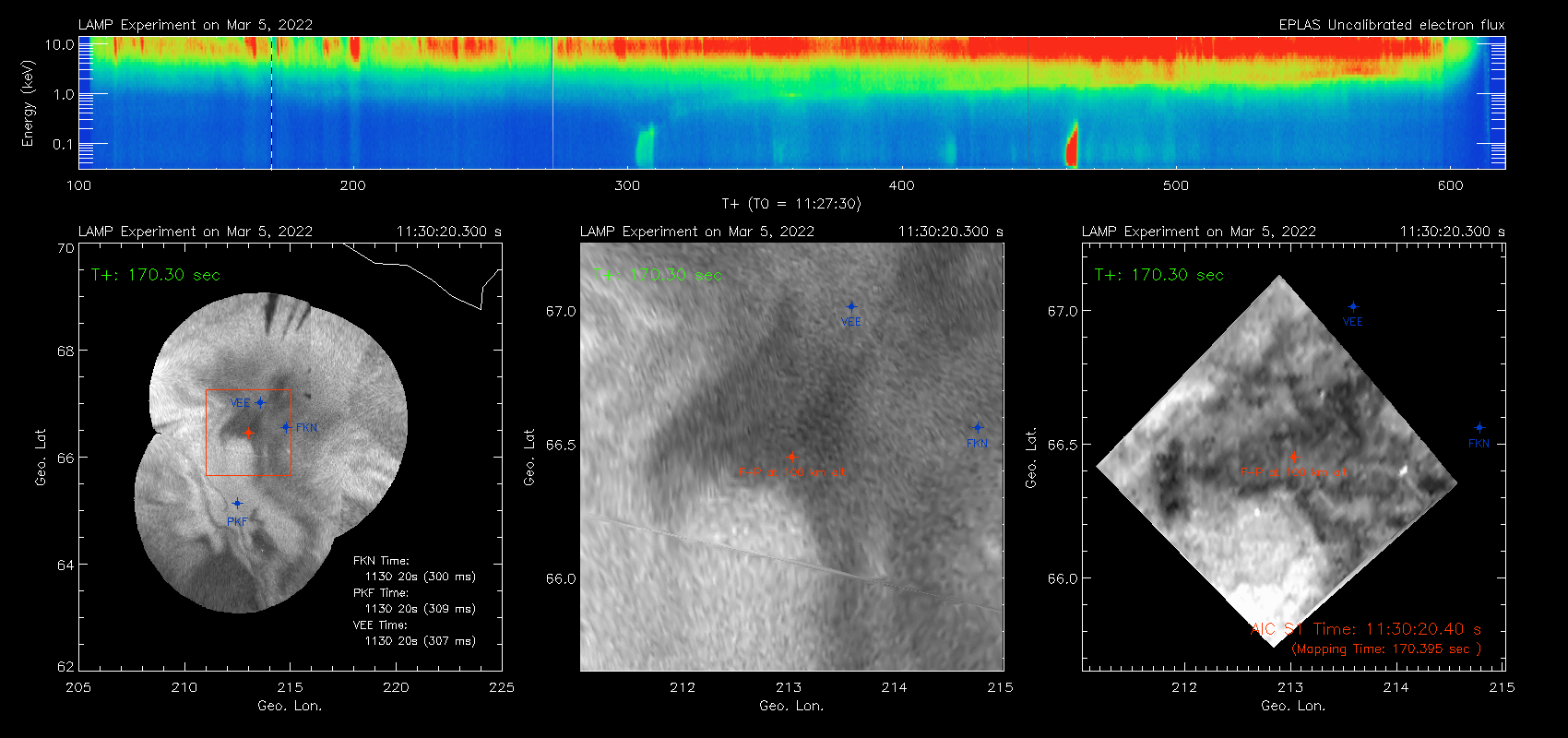1568x738 pixels.
Task: Click the 'Energy (keV)' axis label
Action: [28, 103]
